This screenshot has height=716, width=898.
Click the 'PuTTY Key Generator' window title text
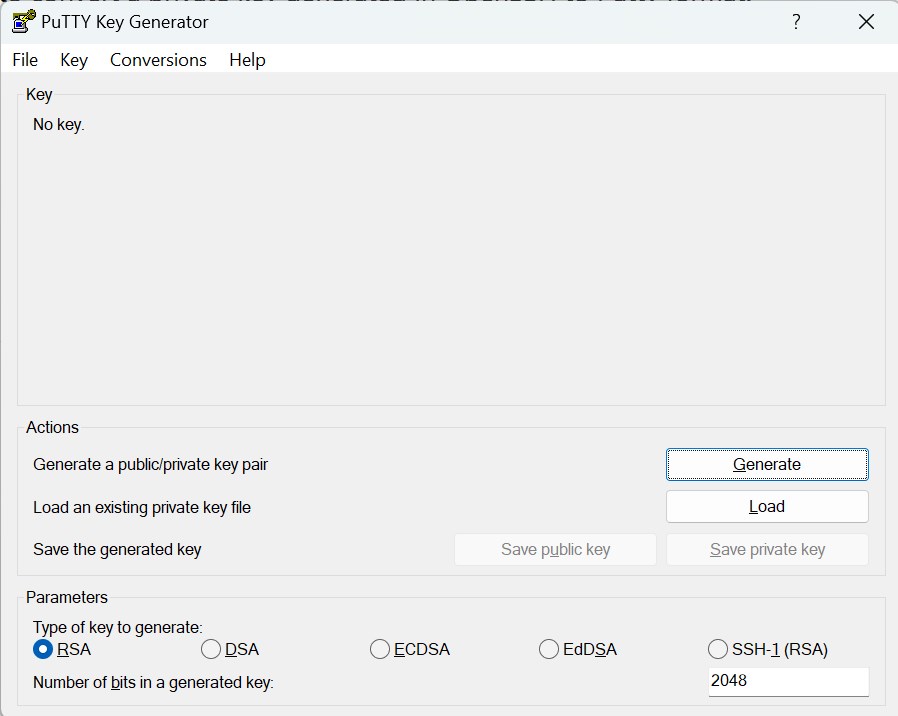click(125, 22)
